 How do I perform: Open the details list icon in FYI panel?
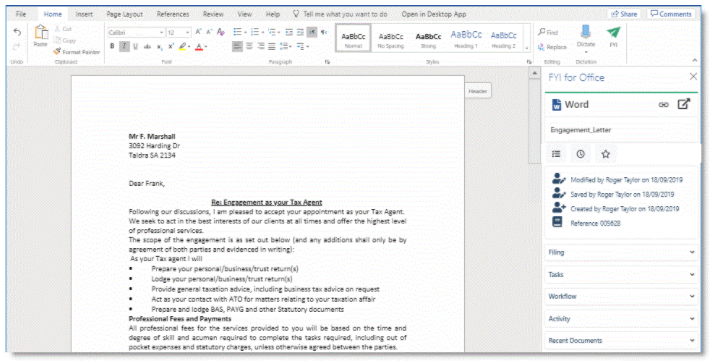point(556,154)
